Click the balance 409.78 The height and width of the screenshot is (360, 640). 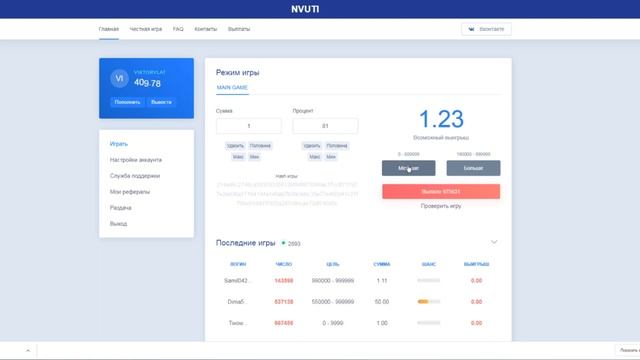click(147, 83)
